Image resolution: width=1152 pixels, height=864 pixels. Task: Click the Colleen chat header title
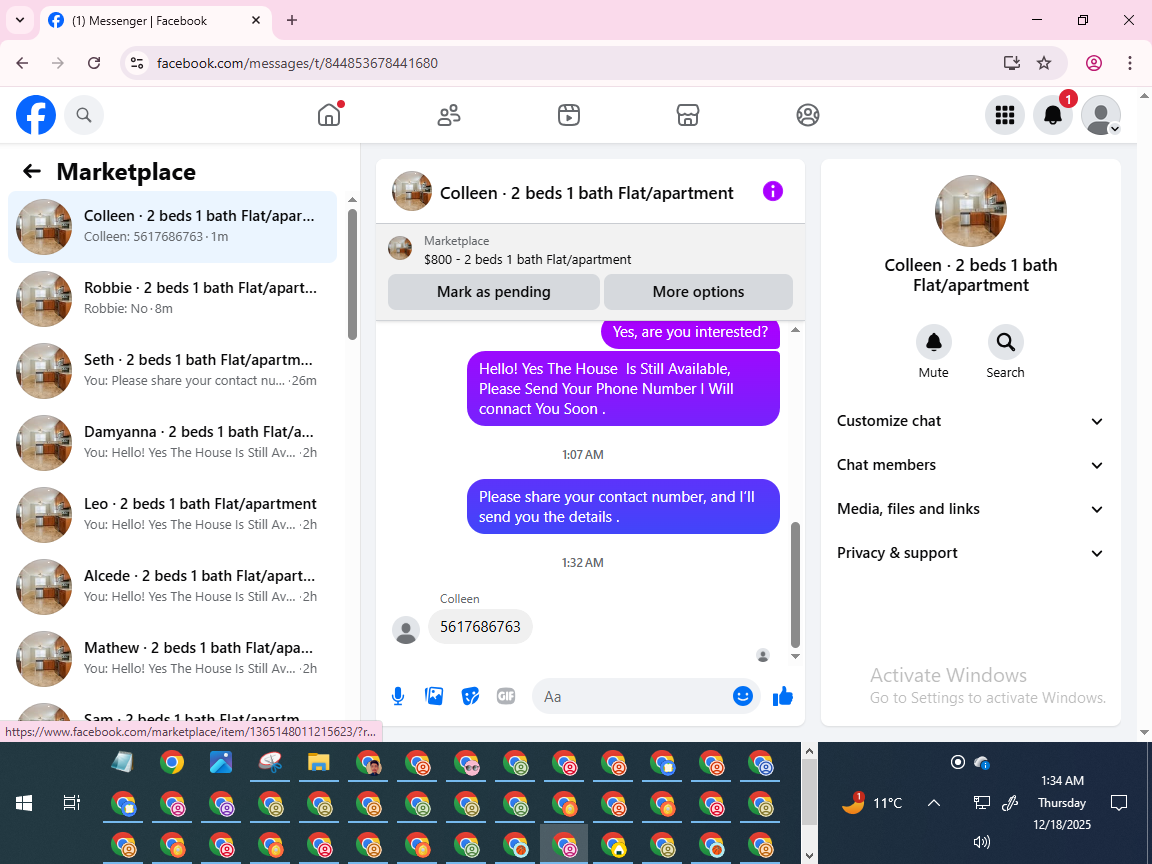click(586, 193)
